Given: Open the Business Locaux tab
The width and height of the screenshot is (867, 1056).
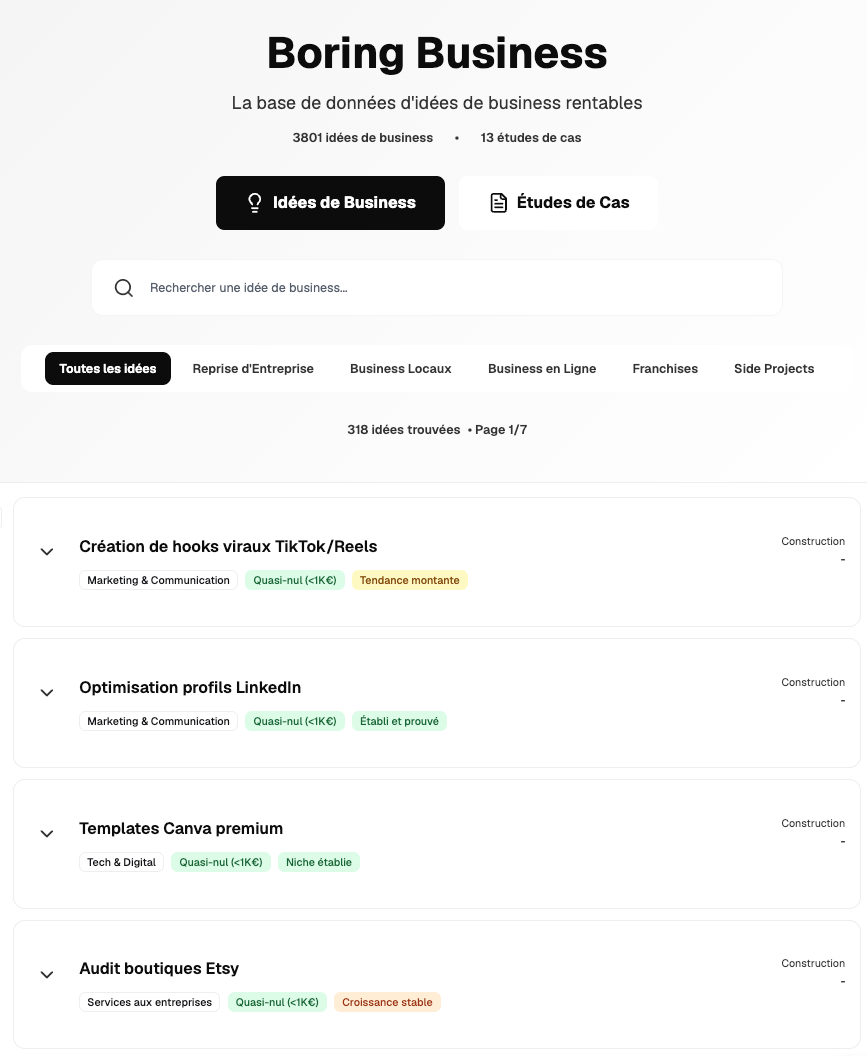Looking at the screenshot, I should (401, 369).
